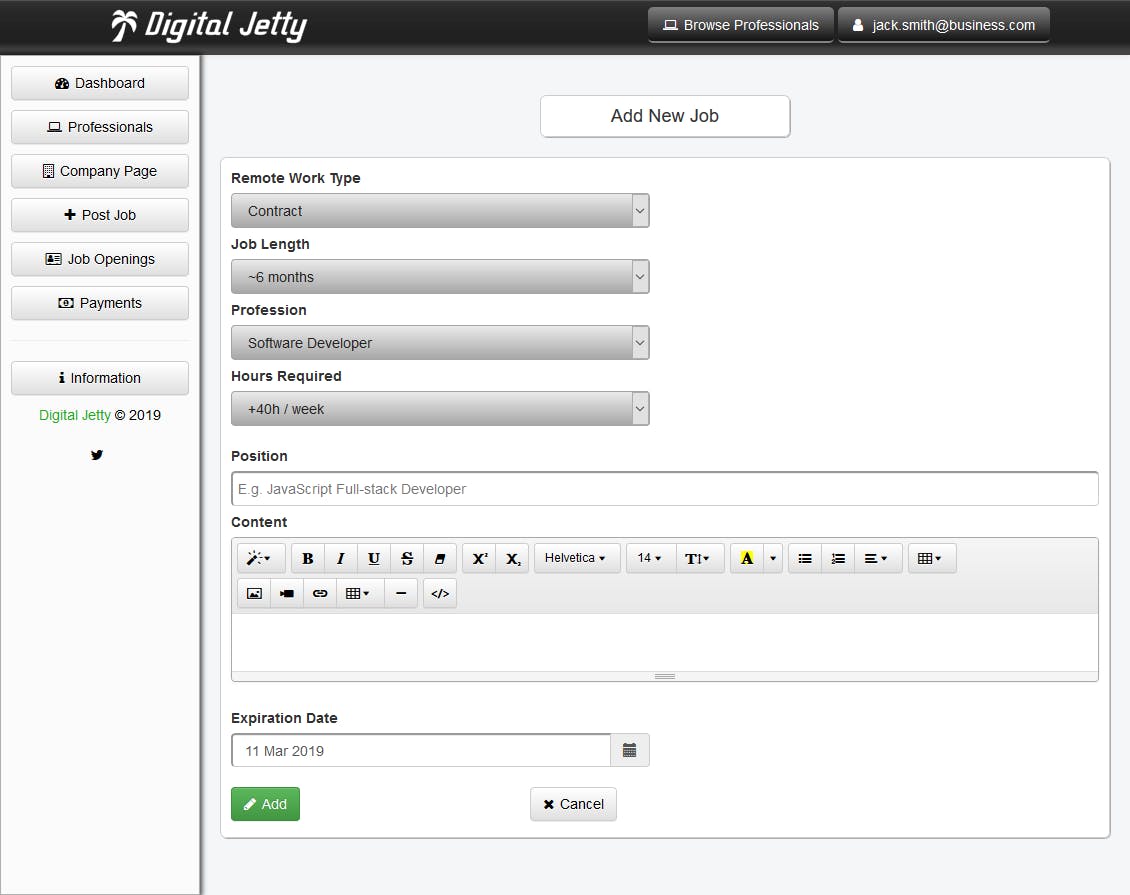This screenshot has height=895, width=1130.
Task: Insert an unordered bullet list
Action: pos(805,558)
